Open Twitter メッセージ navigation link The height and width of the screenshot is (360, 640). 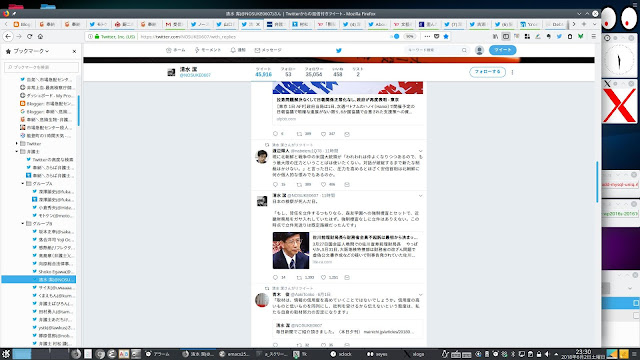(x=268, y=50)
